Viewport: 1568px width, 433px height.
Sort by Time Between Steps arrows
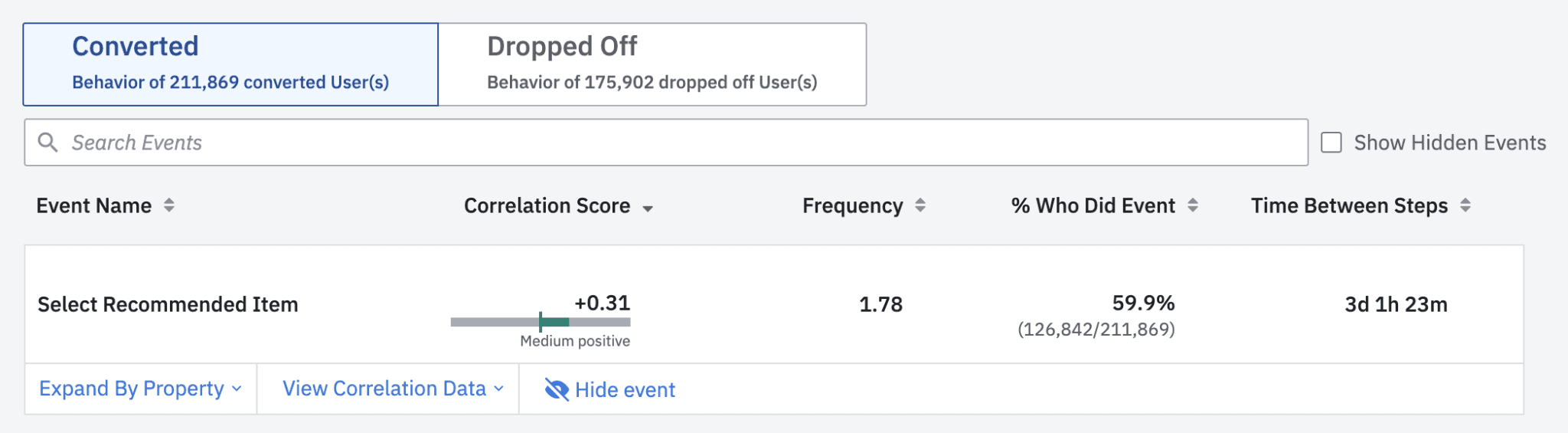(x=1465, y=205)
